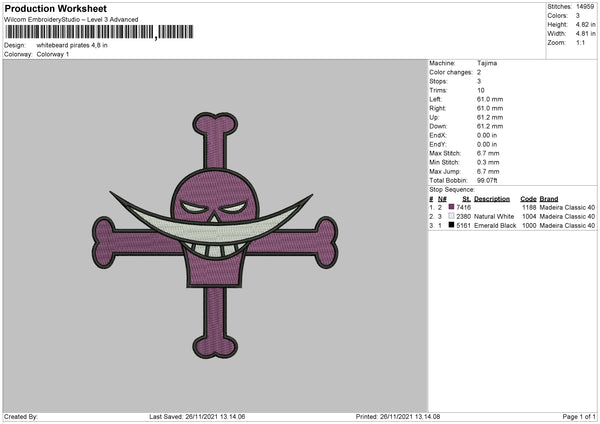Screen dimensions: 600x424
Task: Click the Left value 61.0 mm
Action: [490, 99]
